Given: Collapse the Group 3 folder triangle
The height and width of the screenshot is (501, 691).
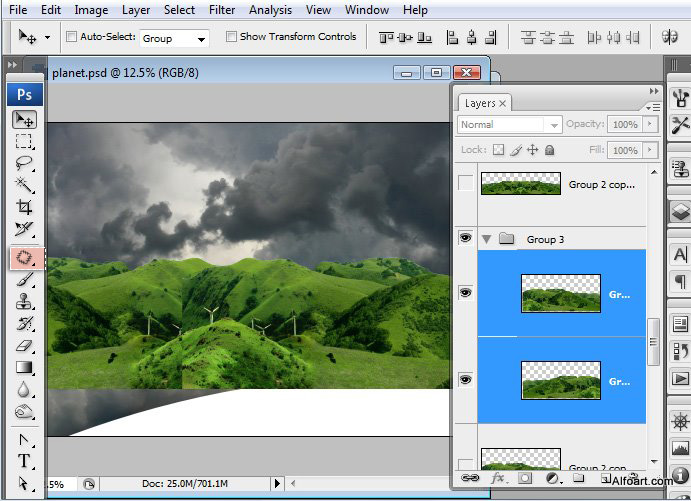Looking at the screenshot, I should (x=487, y=239).
